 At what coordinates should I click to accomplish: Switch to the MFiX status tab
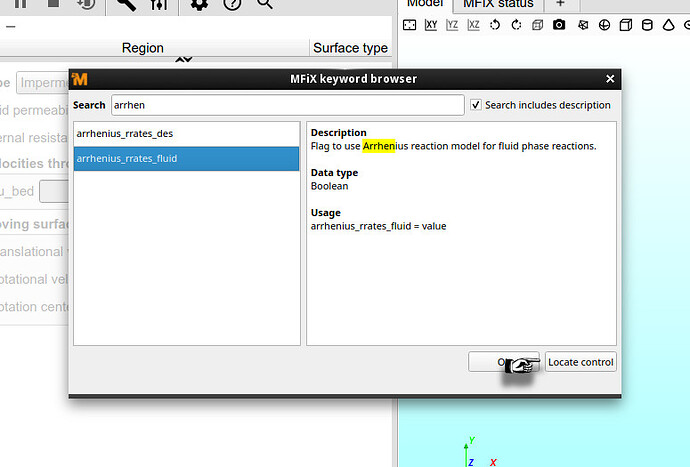tap(498, 4)
